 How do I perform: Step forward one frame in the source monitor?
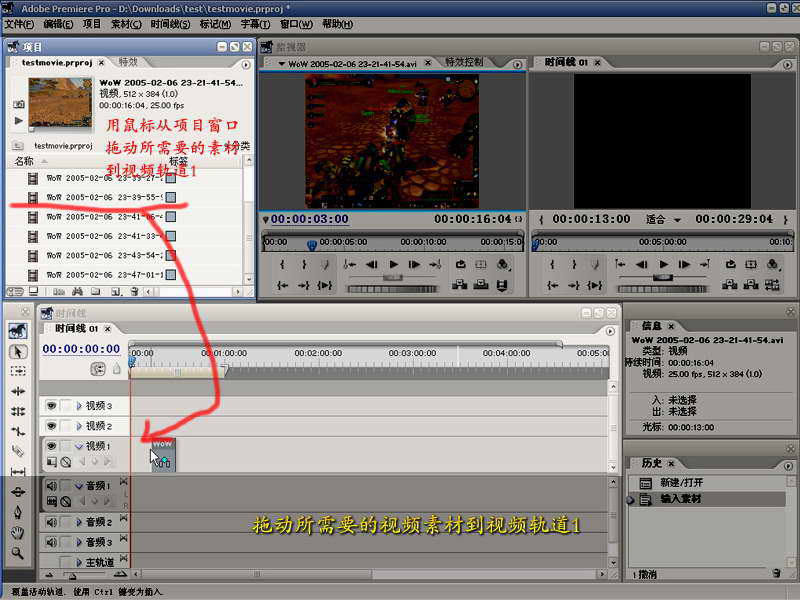point(414,264)
